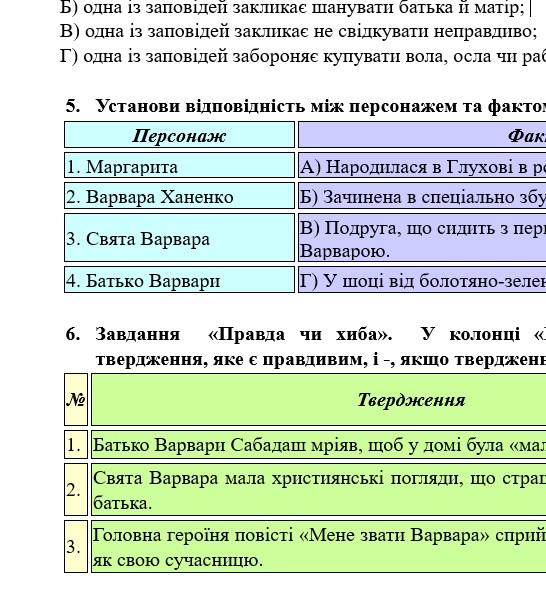This screenshot has width=546, height=602.
Task: Click the "Персонаж" table header cell
Action: pyautogui.click(x=179, y=135)
